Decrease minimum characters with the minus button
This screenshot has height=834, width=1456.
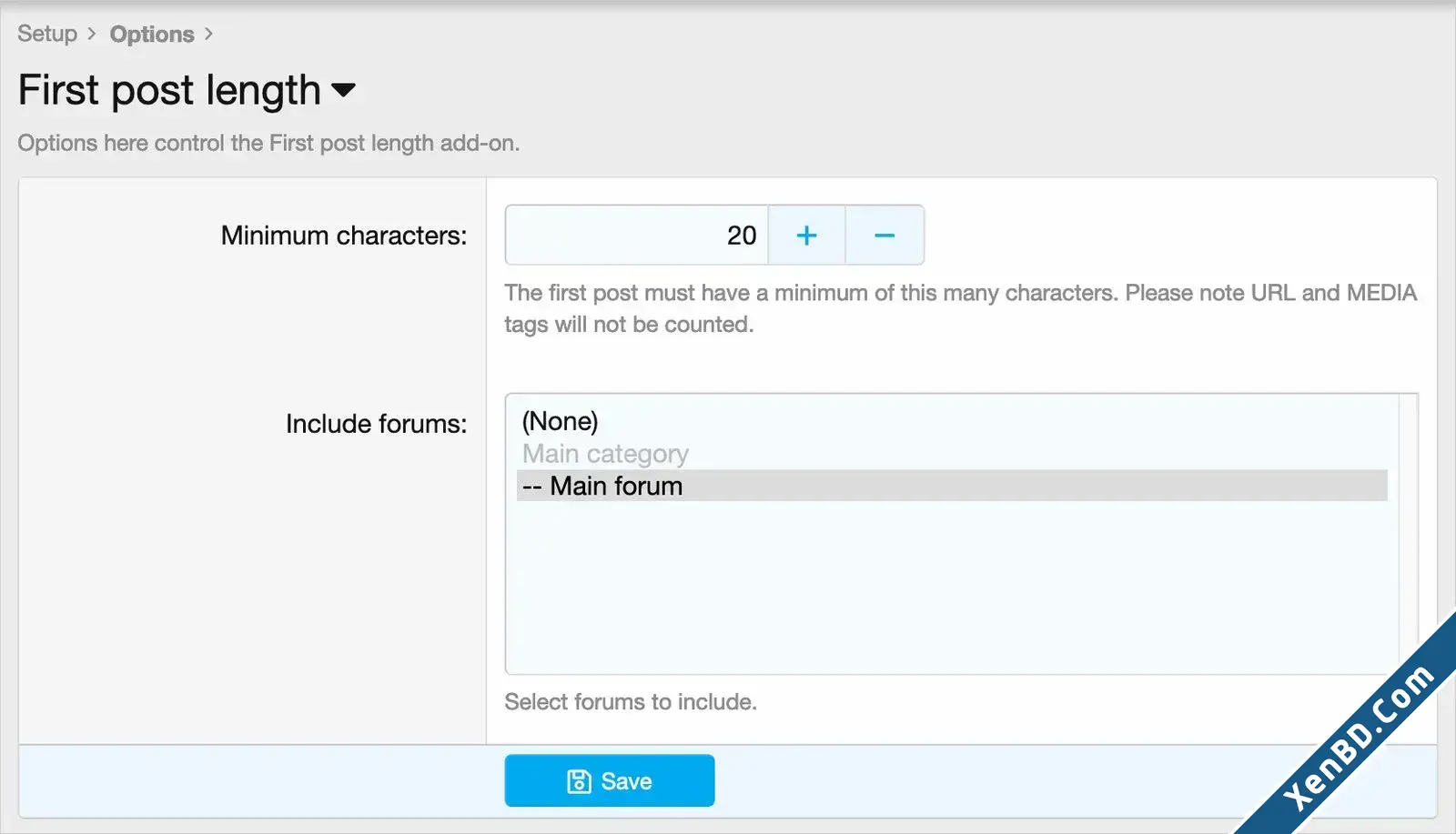[x=885, y=235]
